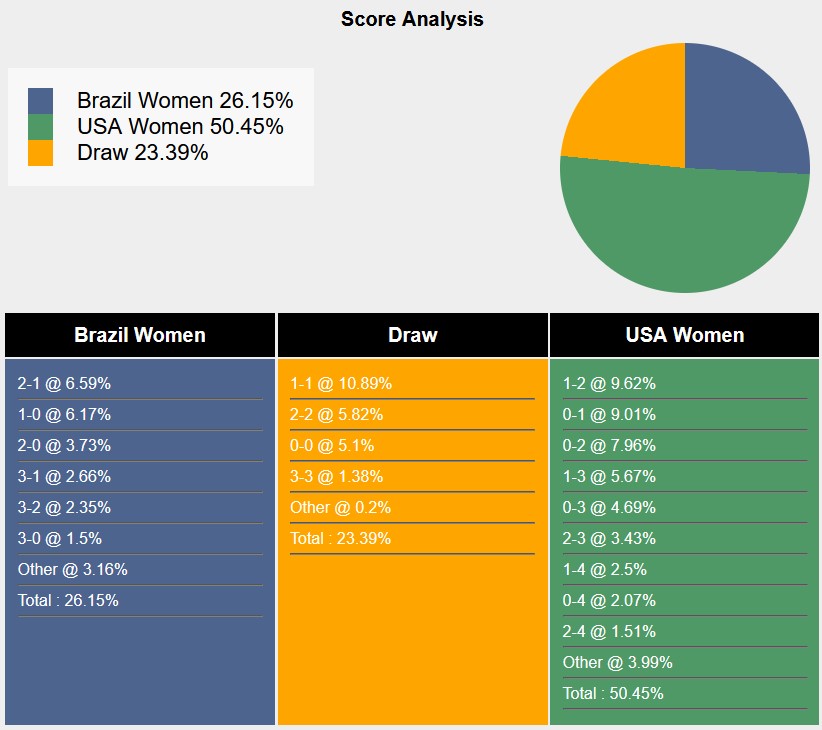Screen dimensions: 822x730
Task: Click Brazil Women 26.15% legend label
Action: [x=185, y=101]
